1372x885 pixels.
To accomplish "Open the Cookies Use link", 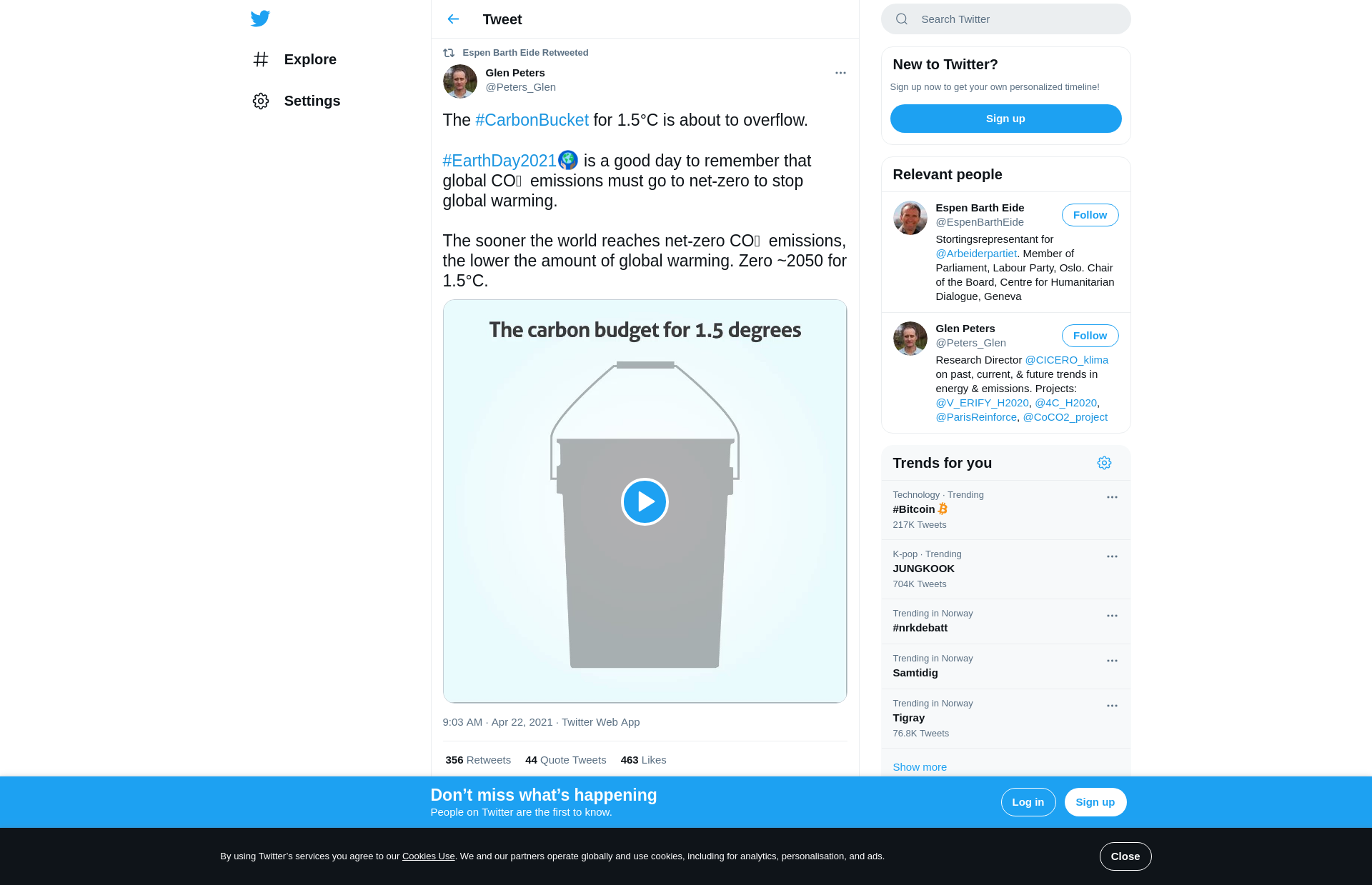I will [429, 856].
